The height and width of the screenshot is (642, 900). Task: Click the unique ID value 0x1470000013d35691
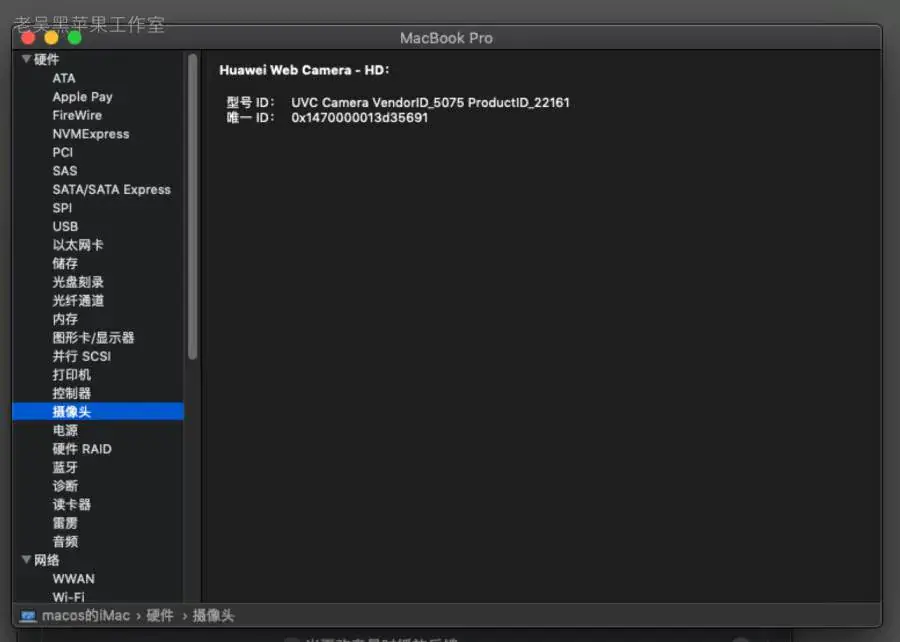(x=359, y=118)
